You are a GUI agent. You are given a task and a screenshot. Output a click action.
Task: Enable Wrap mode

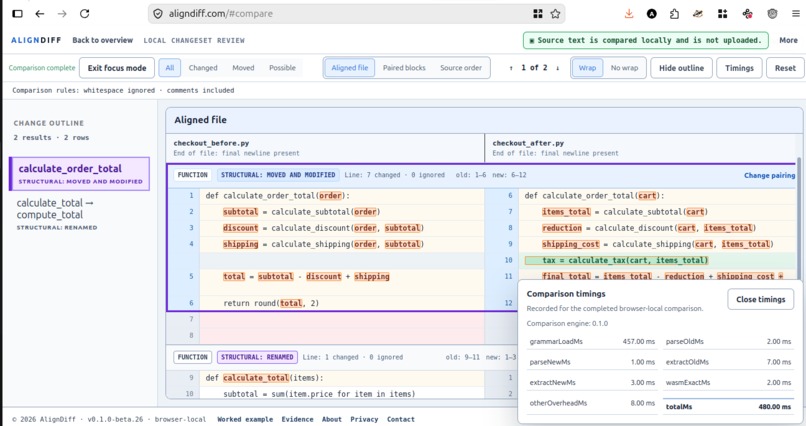coord(587,68)
